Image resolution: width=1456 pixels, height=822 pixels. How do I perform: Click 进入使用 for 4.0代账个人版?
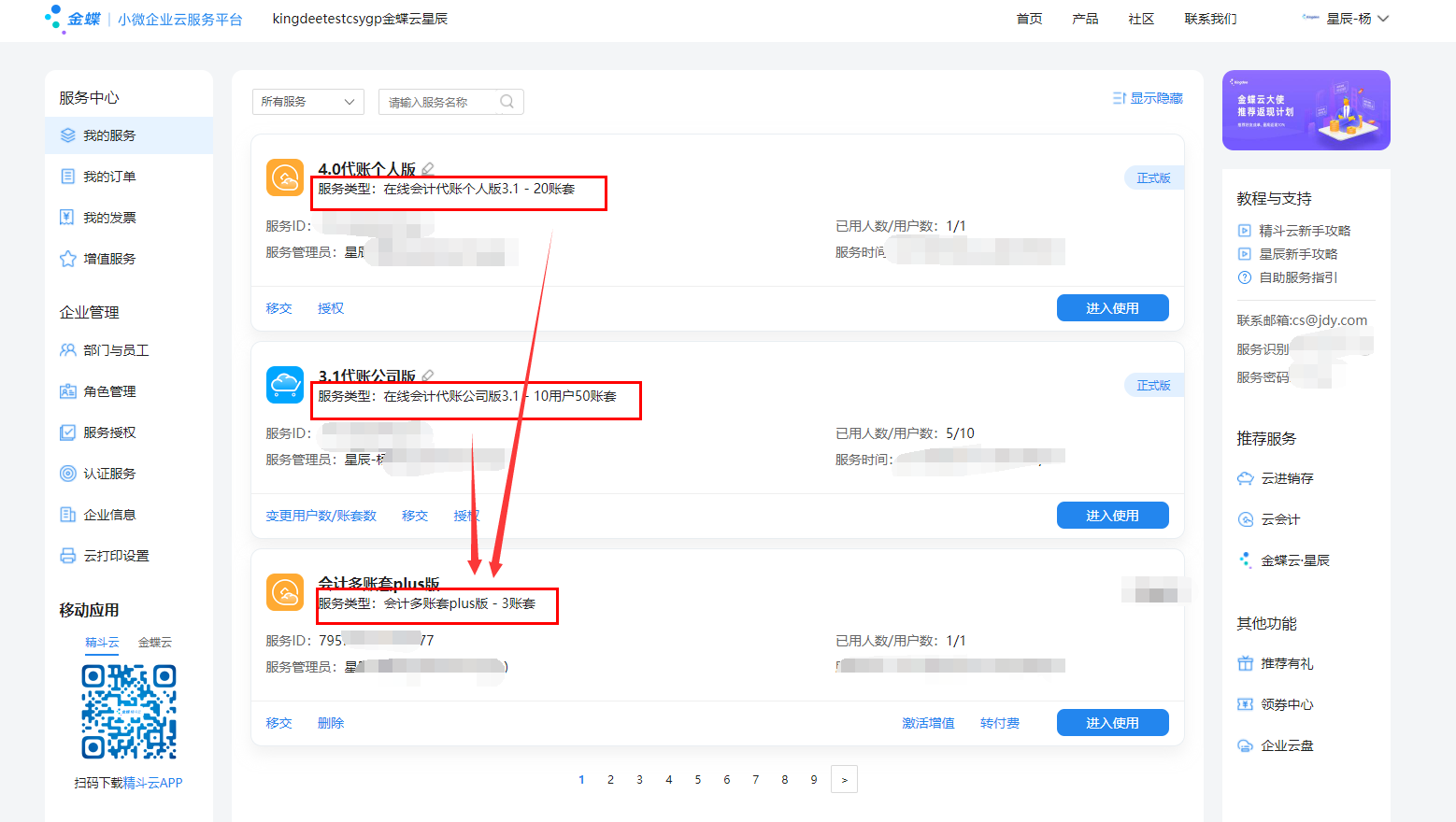point(1113,308)
